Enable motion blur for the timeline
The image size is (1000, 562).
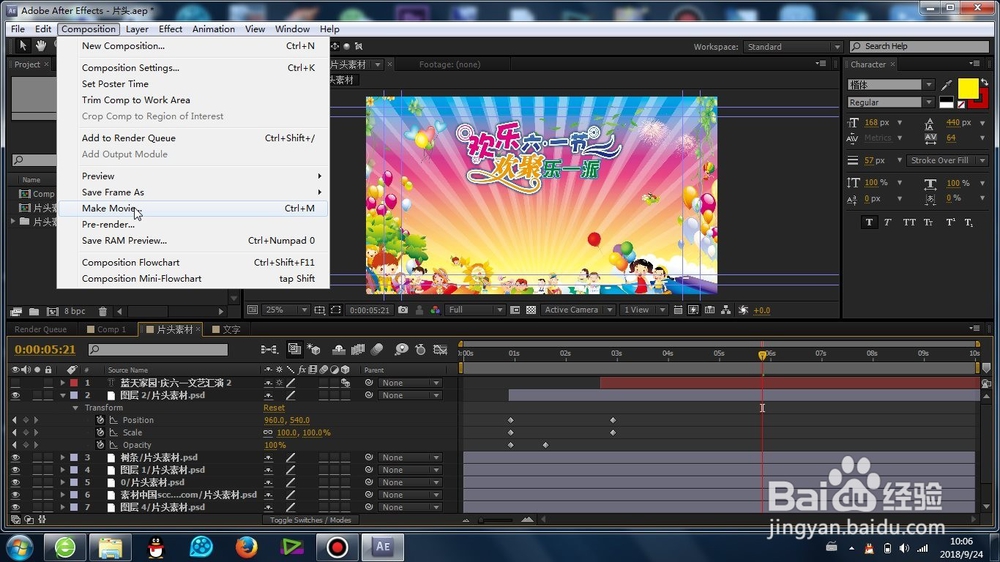[x=377, y=350]
